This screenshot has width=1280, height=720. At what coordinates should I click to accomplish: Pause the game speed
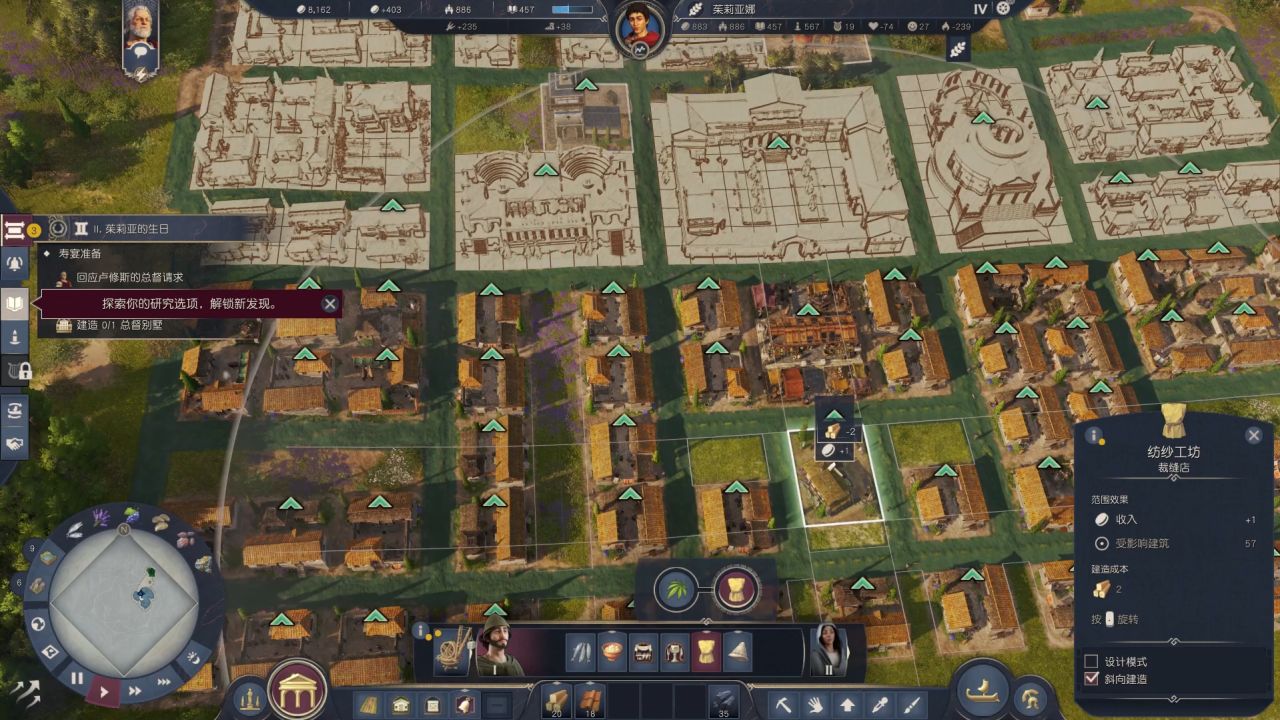tap(77, 678)
